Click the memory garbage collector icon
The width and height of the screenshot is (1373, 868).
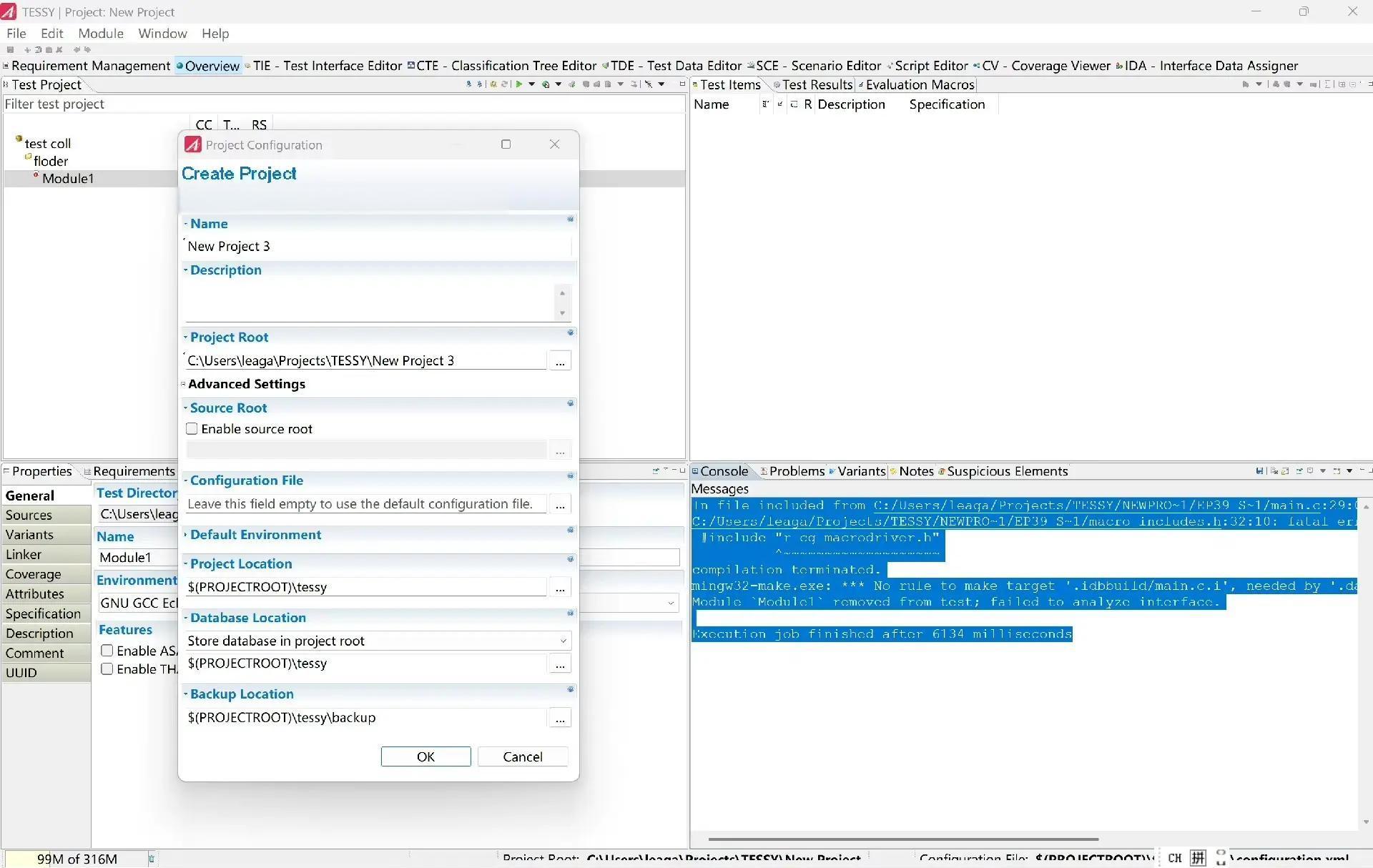151,858
